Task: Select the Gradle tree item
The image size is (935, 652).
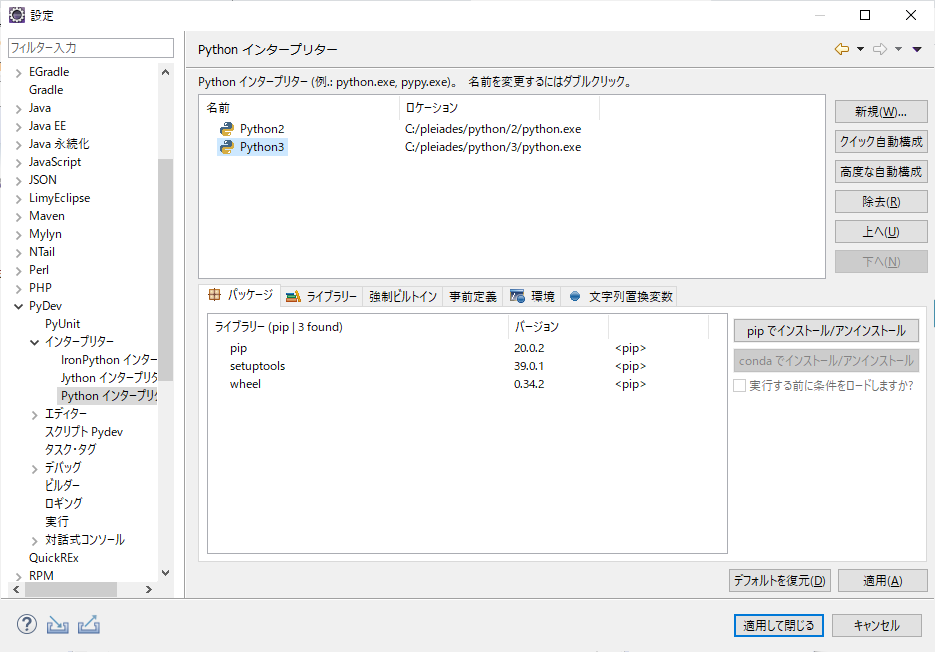Action: coord(46,90)
